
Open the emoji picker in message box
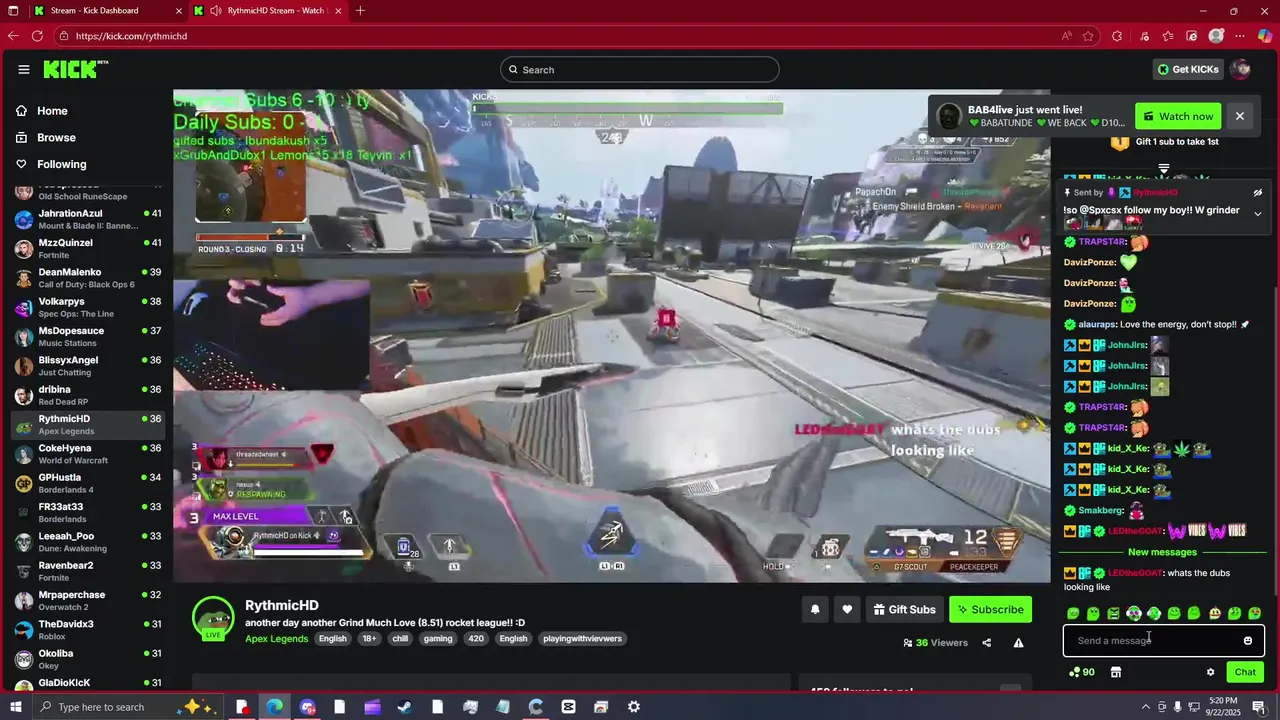pyautogui.click(x=1247, y=641)
